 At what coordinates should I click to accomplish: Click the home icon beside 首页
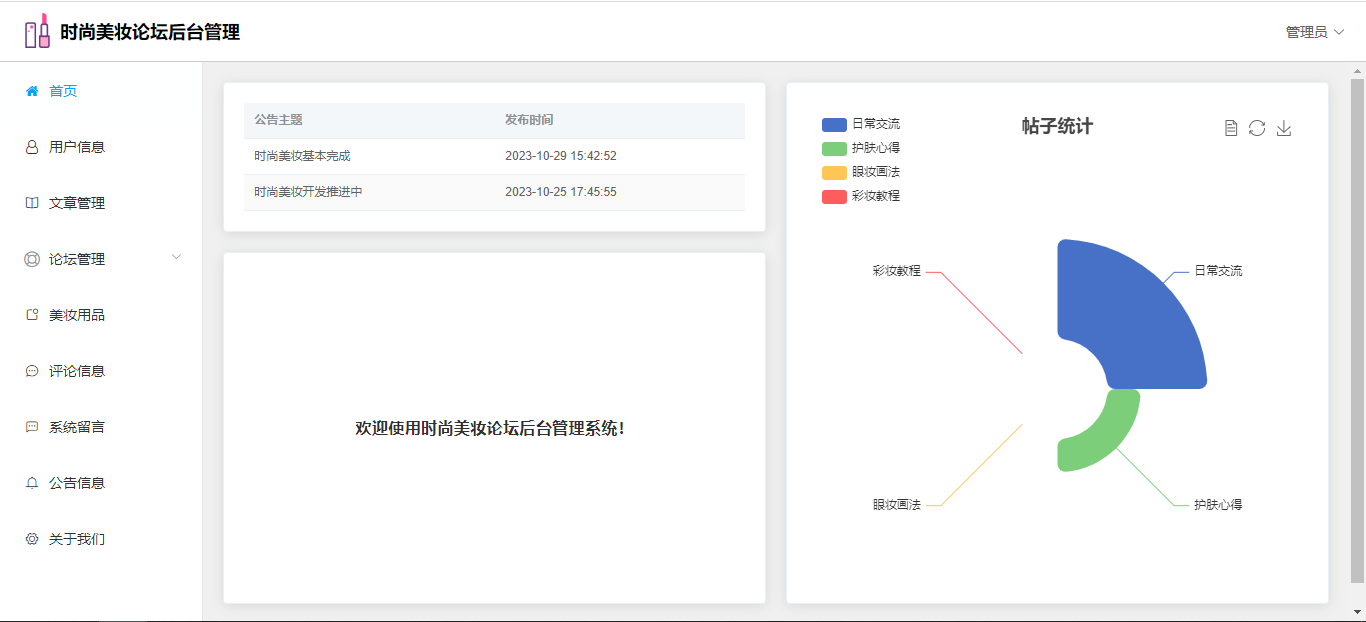[x=32, y=91]
